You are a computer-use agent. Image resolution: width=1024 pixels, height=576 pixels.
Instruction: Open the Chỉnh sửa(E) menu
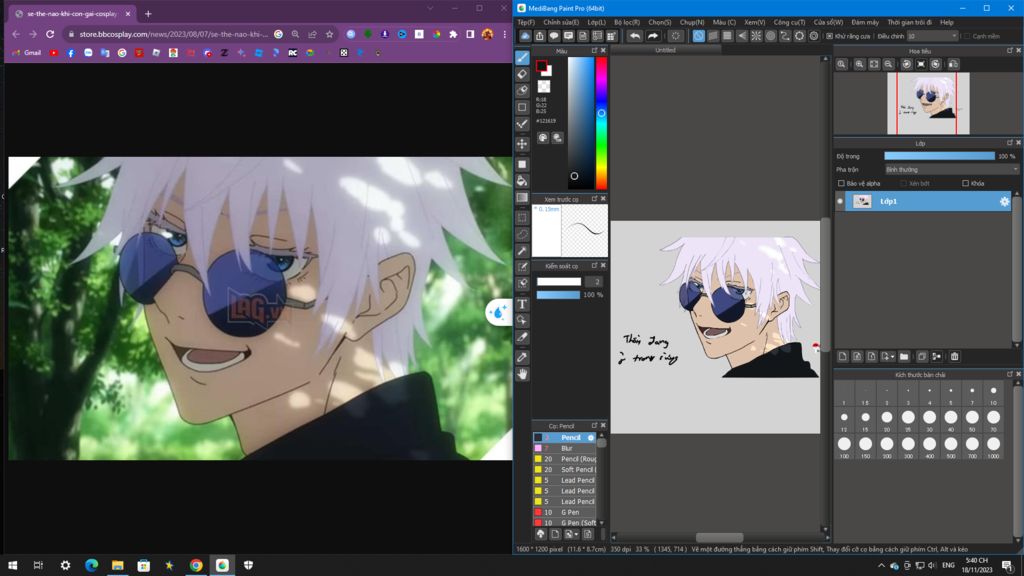(561, 22)
